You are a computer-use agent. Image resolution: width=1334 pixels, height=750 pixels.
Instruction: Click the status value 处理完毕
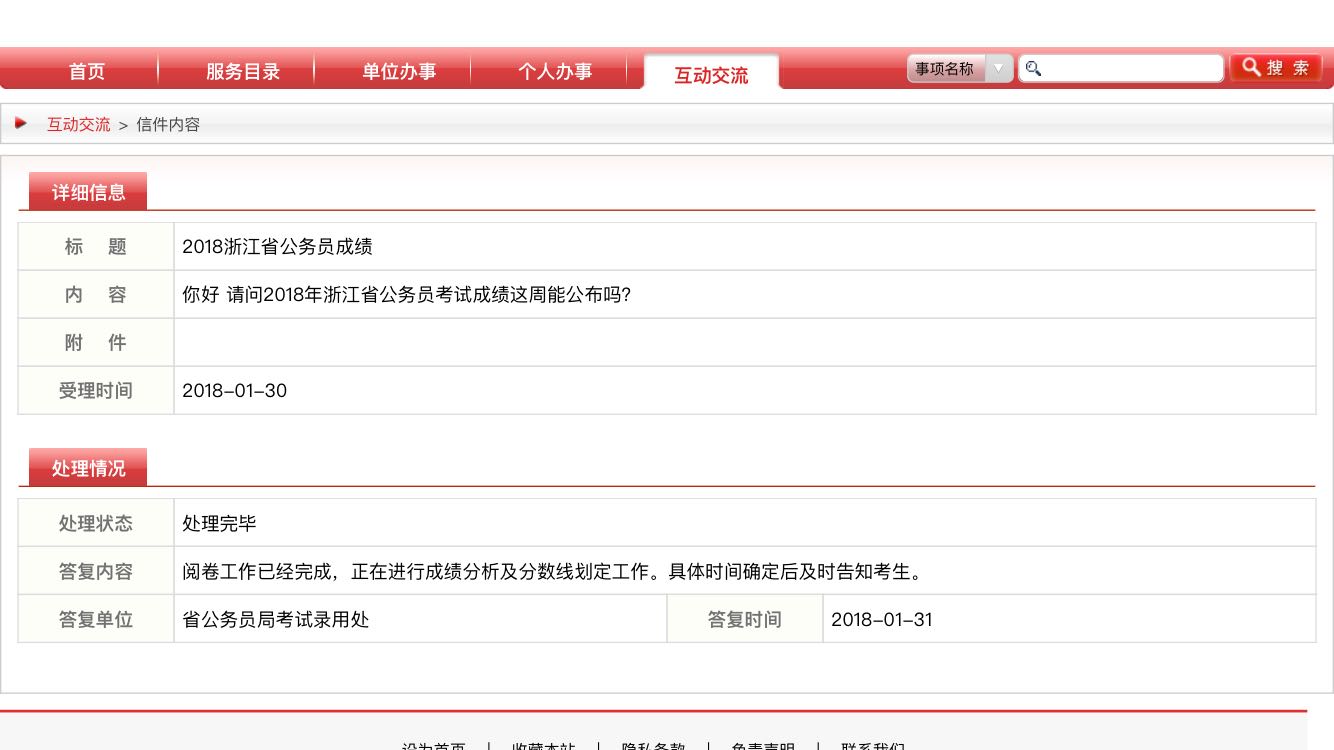(x=219, y=523)
